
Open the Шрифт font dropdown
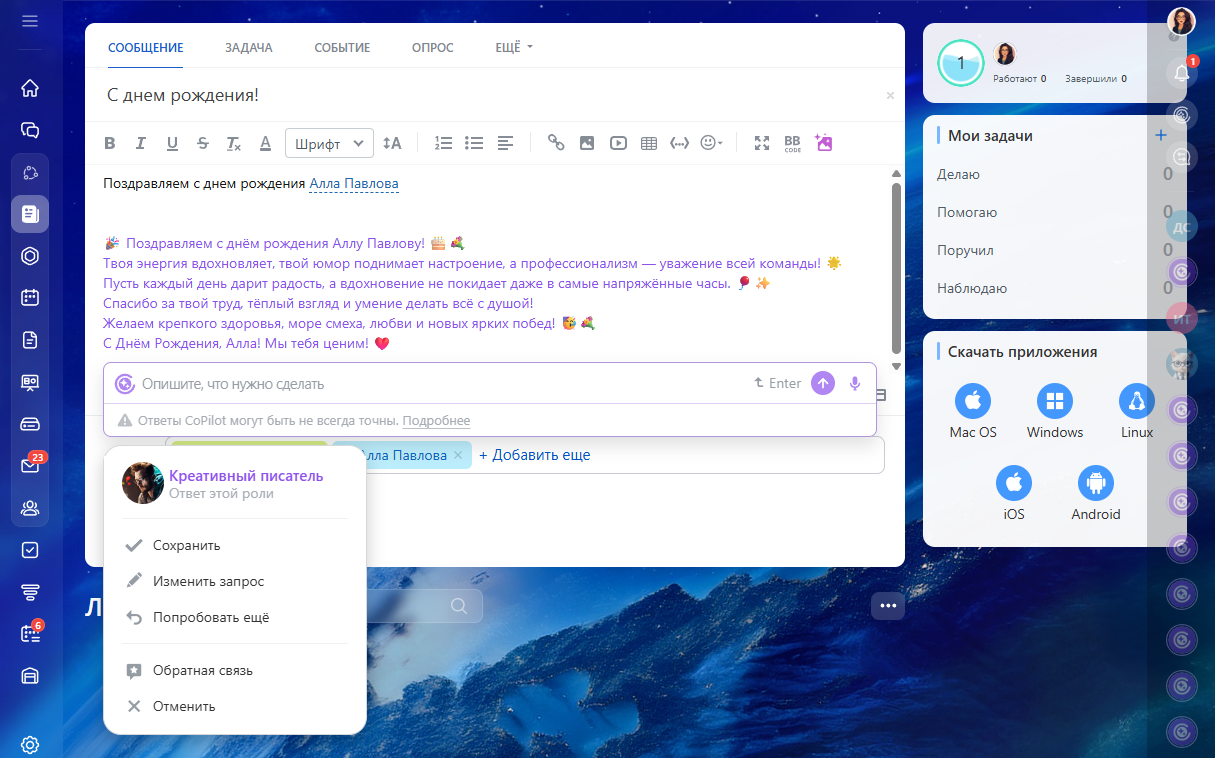click(x=329, y=143)
